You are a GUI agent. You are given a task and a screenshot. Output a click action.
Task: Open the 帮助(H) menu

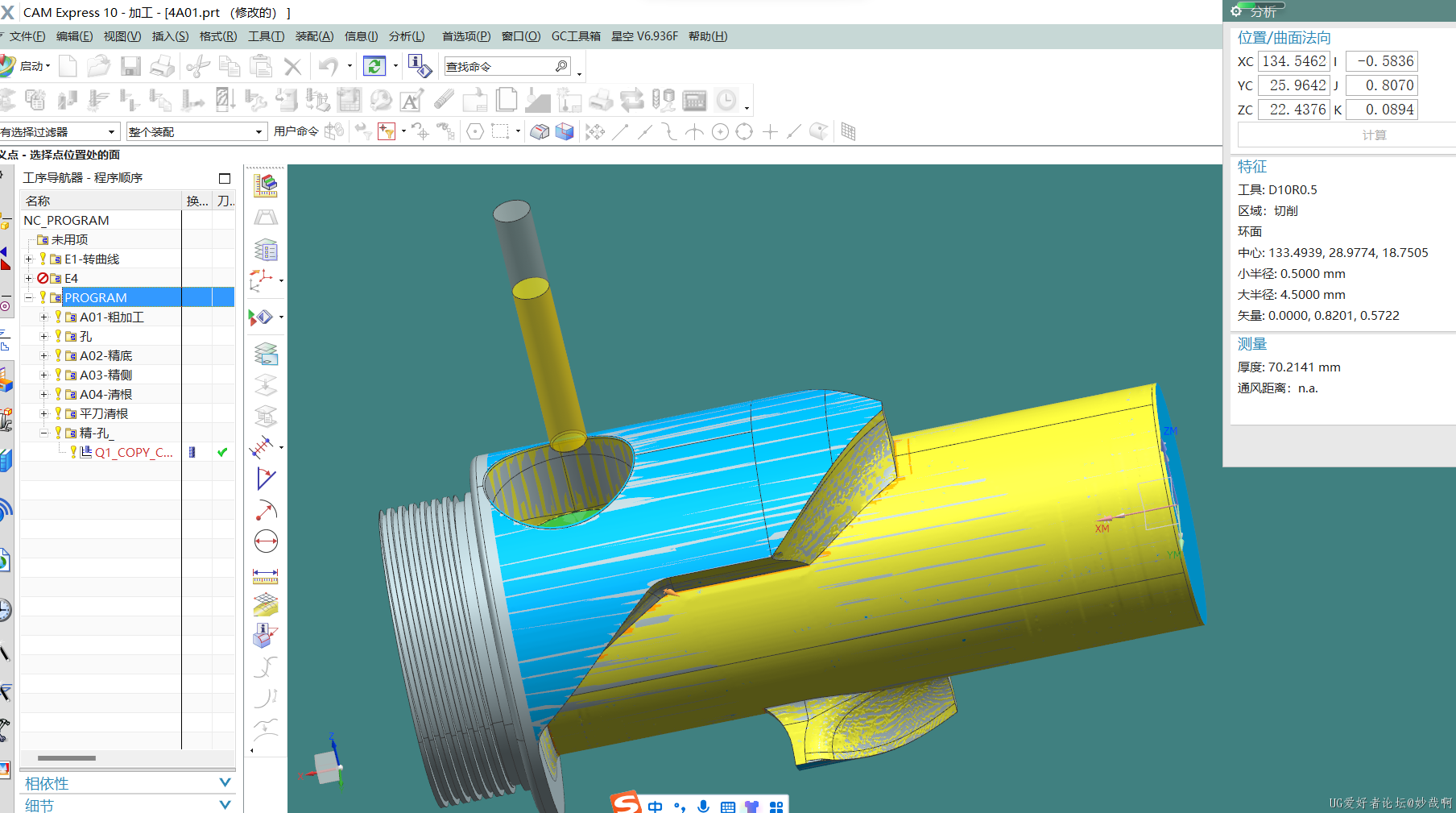708,36
